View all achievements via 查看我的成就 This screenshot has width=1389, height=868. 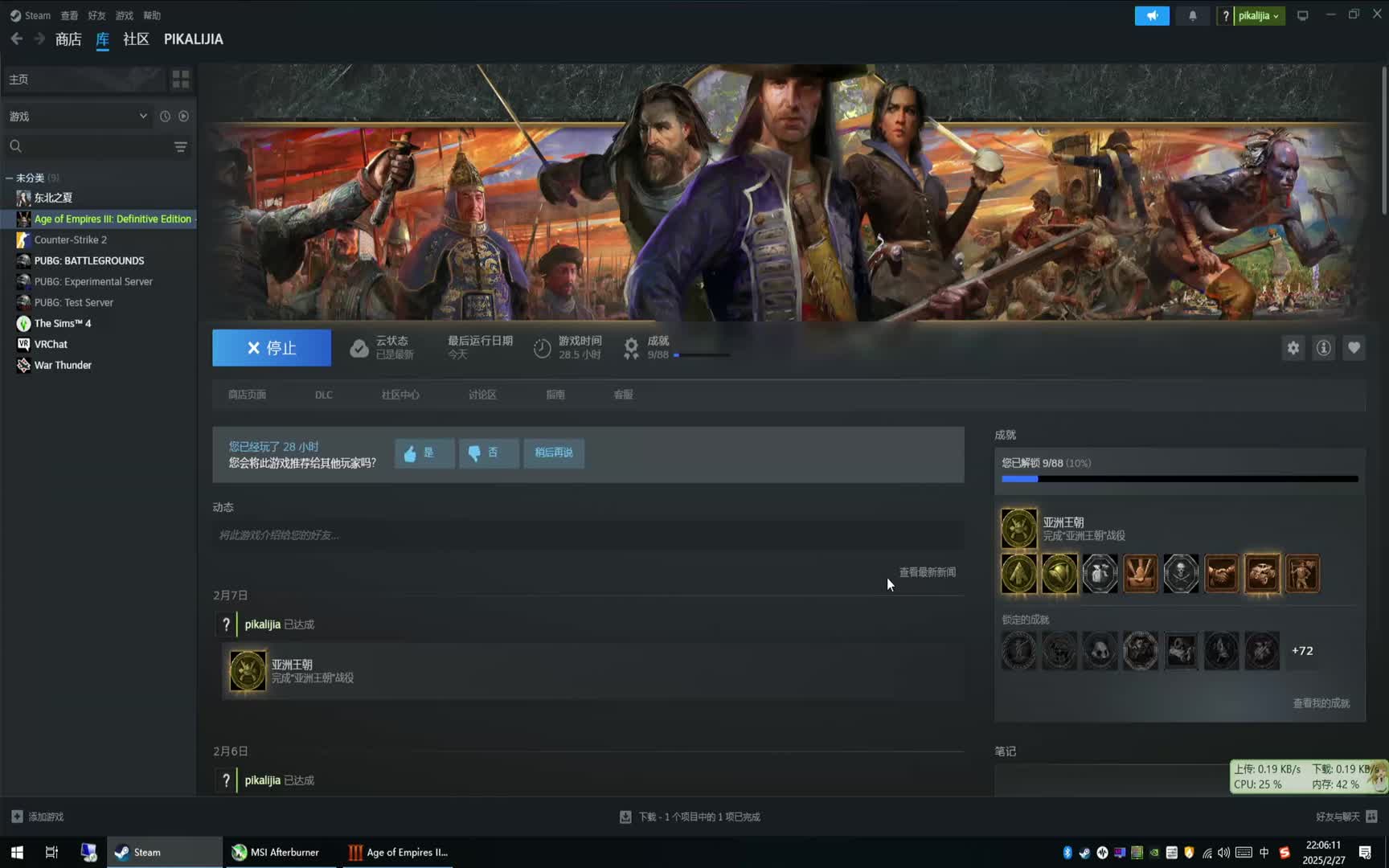[1321, 703]
